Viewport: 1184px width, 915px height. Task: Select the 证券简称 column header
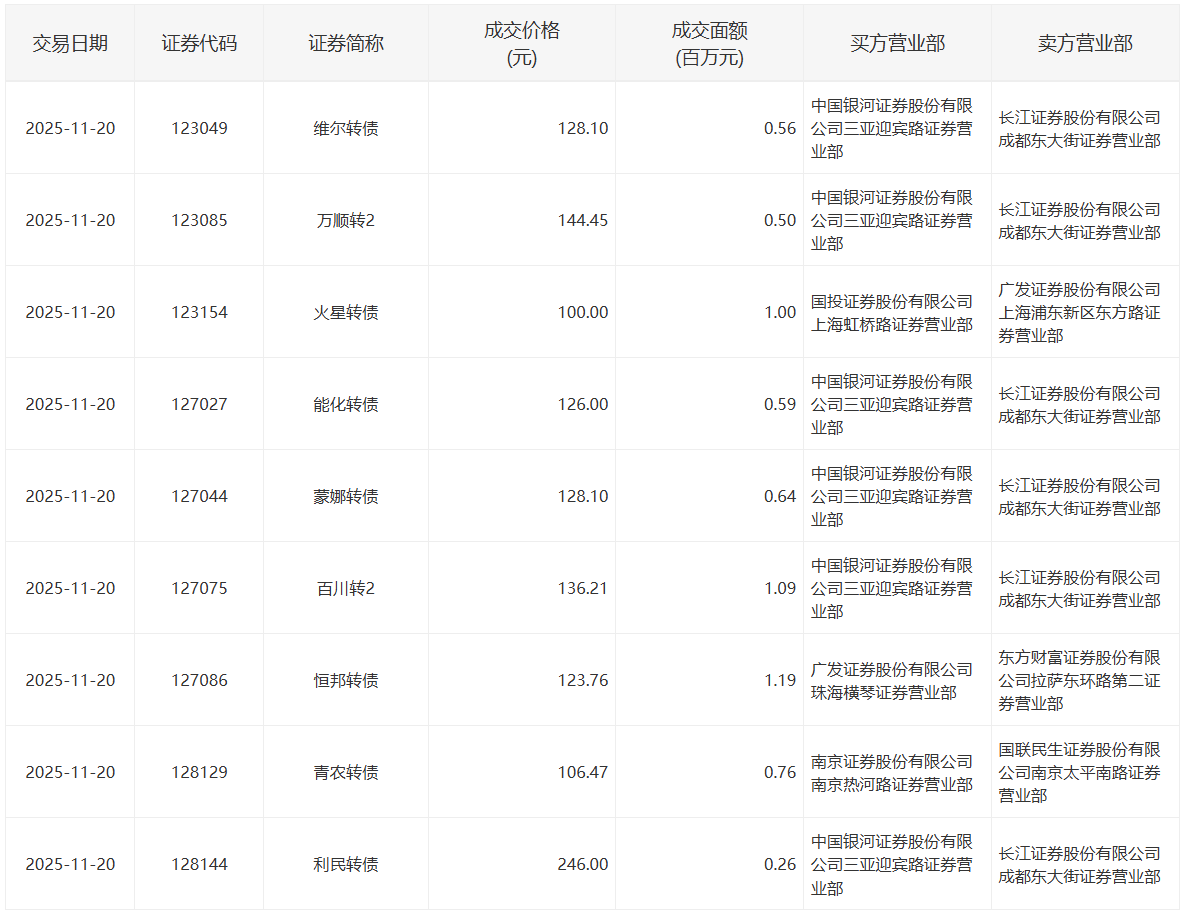point(345,44)
